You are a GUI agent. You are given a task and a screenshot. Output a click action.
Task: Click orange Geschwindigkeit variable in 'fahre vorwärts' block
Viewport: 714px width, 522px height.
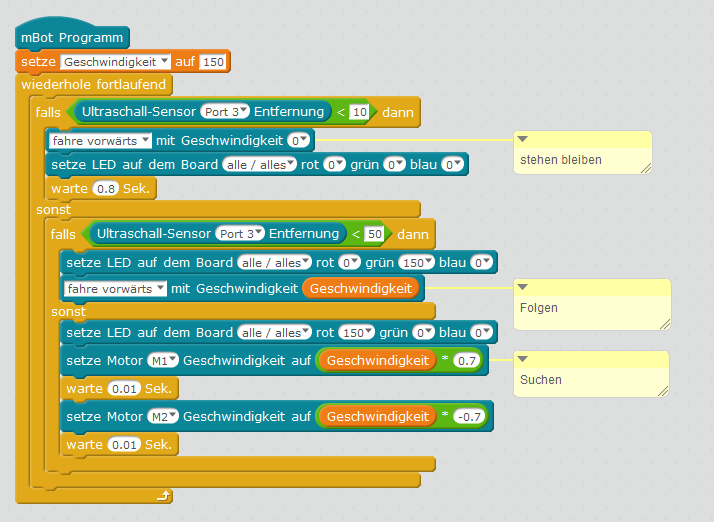pyautogui.click(x=362, y=288)
